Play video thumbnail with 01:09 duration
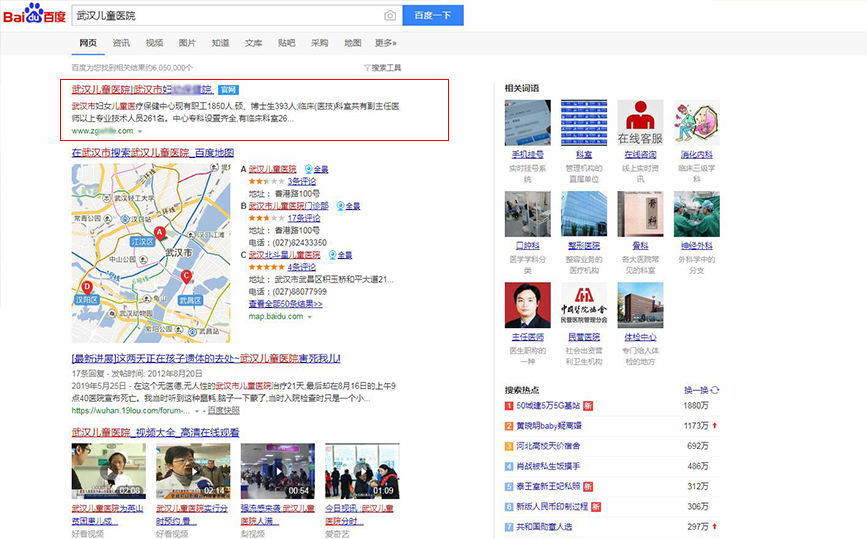867x539 pixels. pos(362,471)
